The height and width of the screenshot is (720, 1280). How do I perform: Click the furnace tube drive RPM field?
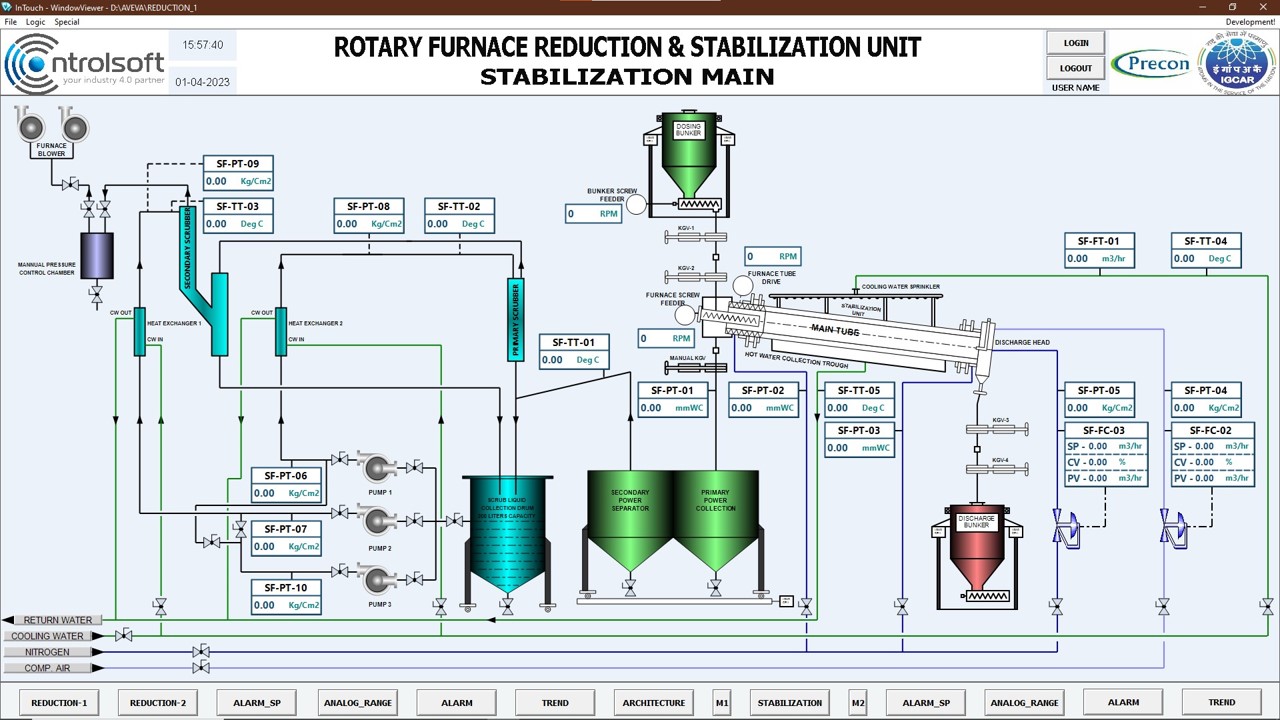(772, 257)
